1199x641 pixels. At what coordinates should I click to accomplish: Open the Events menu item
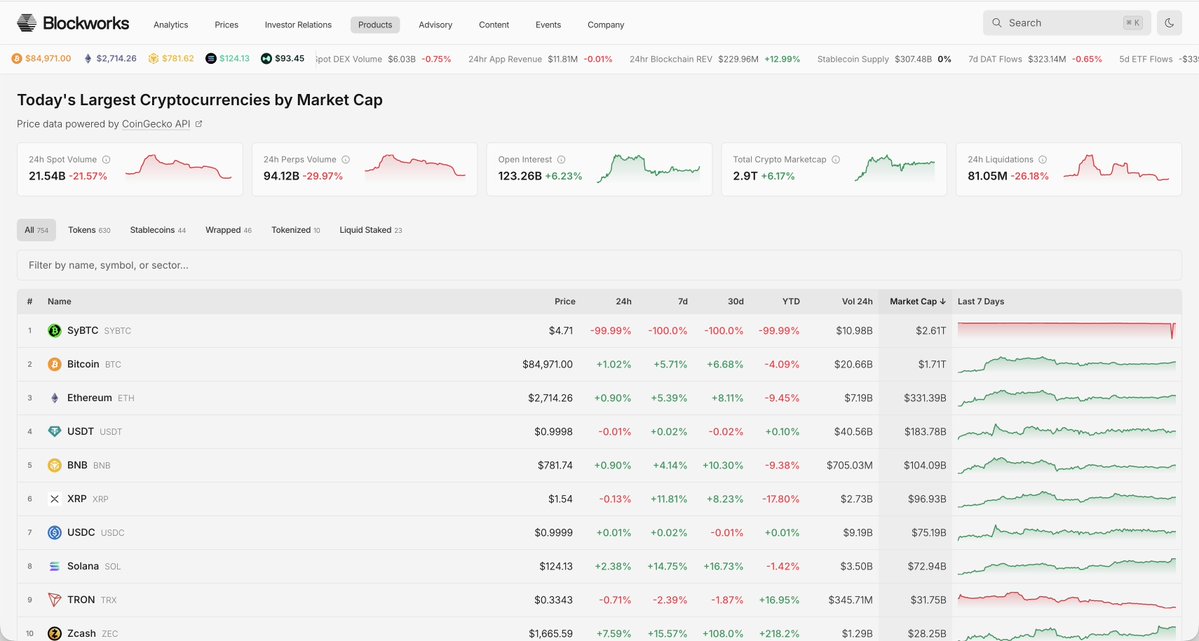point(548,24)
